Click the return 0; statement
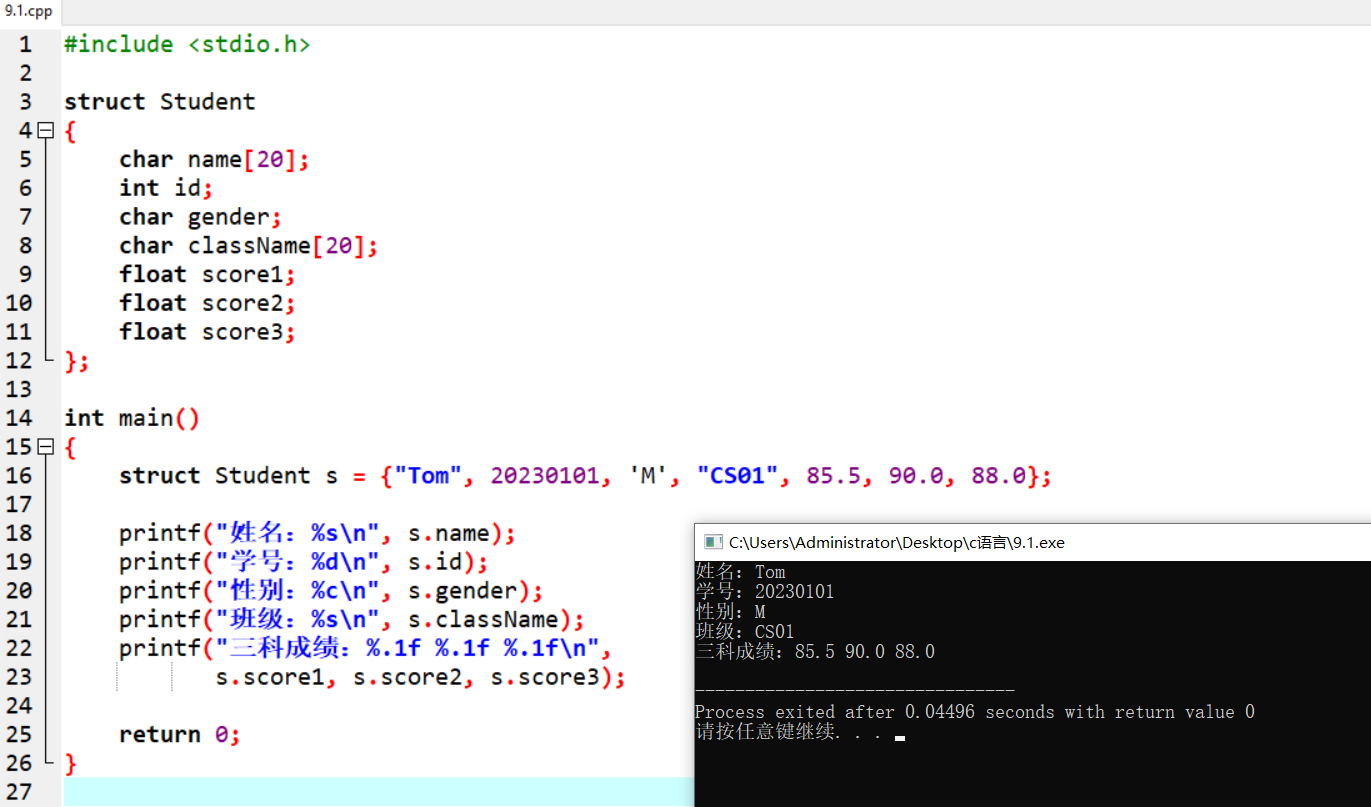 (180, 735)
